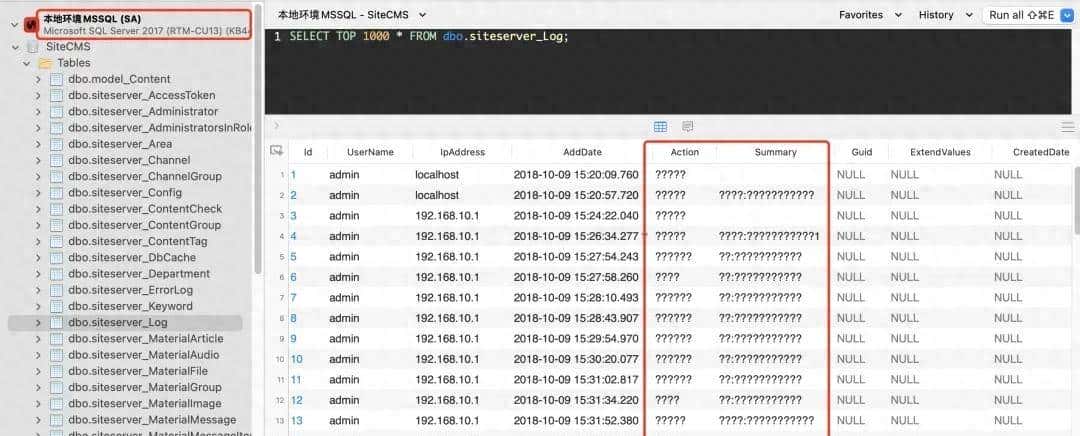
Task: Open the database selector dropdown 本地环境MSSQL - SiteCMS
Action: (352, 14)
